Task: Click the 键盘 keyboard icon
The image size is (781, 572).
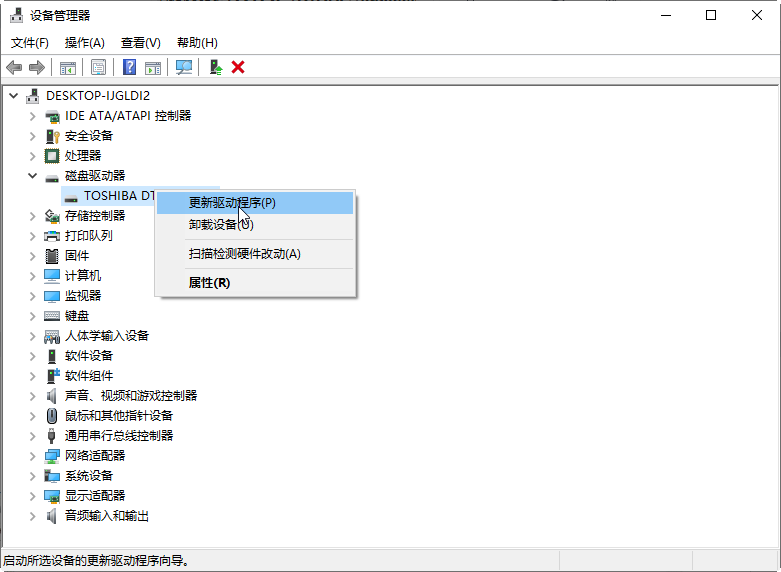Action: coord(52,316)
